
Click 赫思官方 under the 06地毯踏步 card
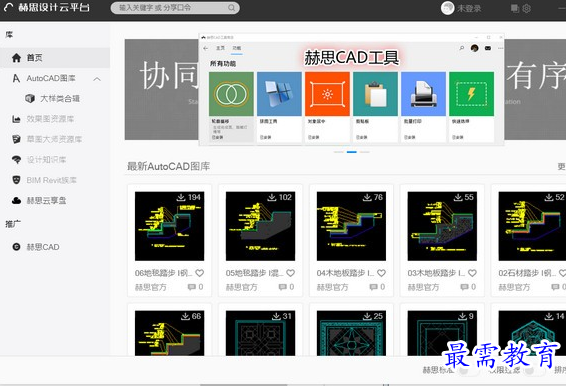coord(151,287)
